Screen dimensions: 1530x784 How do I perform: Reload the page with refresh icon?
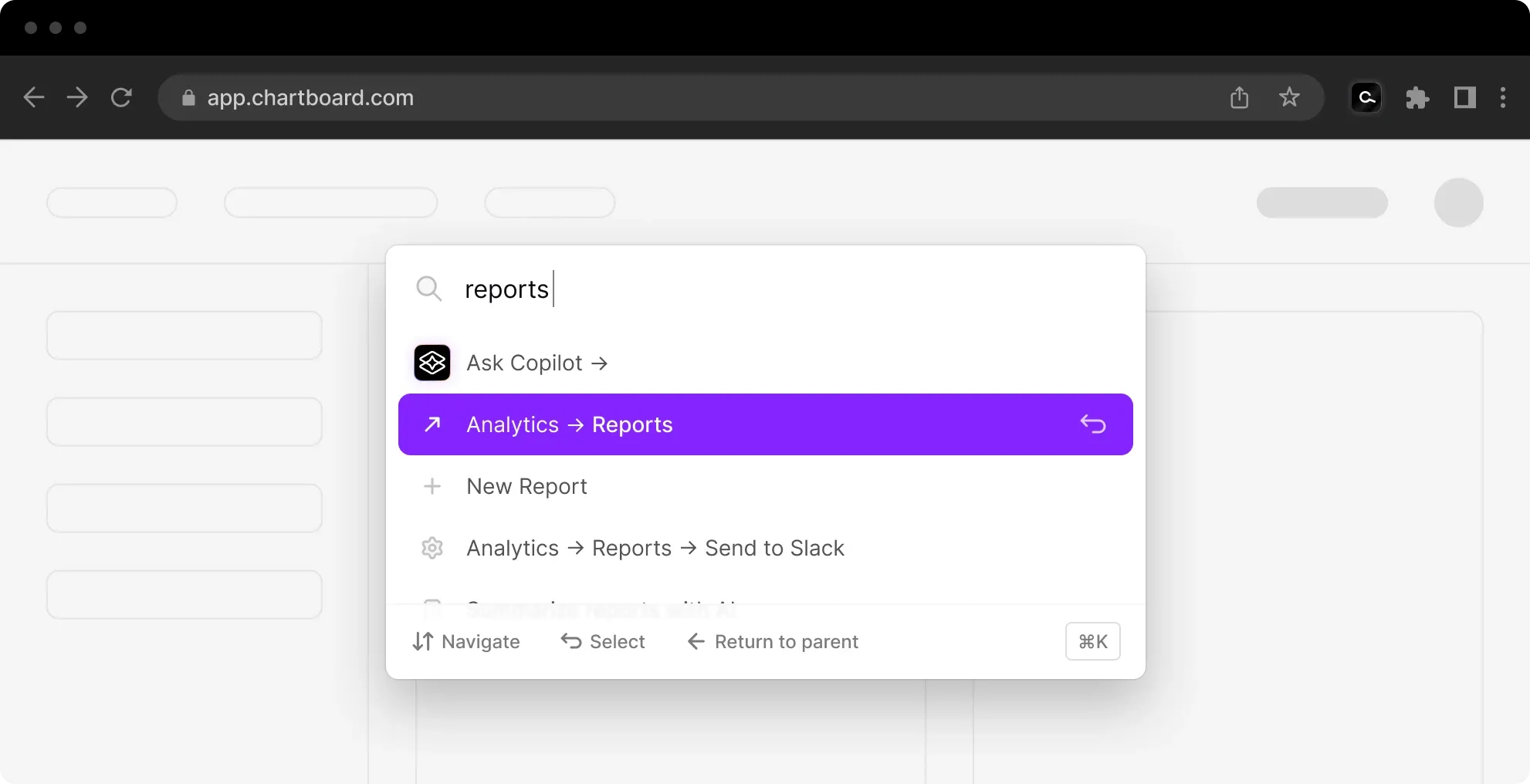point(121,97)
